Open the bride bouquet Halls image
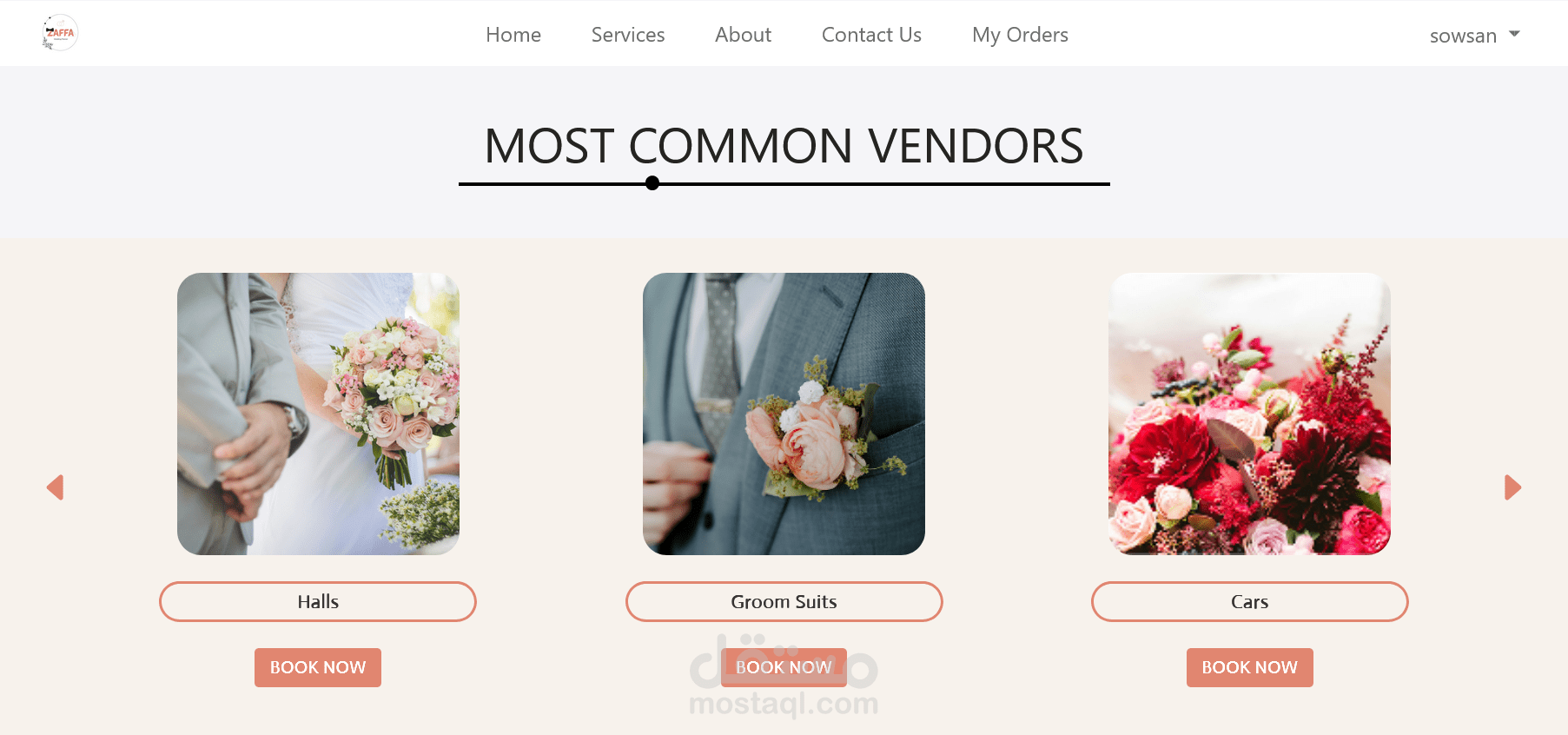 click(318, 414)
